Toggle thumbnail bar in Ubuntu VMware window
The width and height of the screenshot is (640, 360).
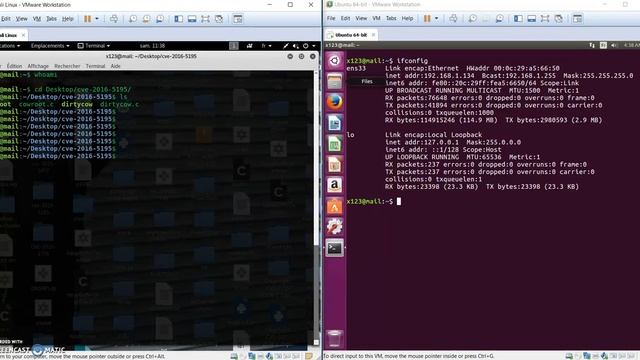click(531, 18)
